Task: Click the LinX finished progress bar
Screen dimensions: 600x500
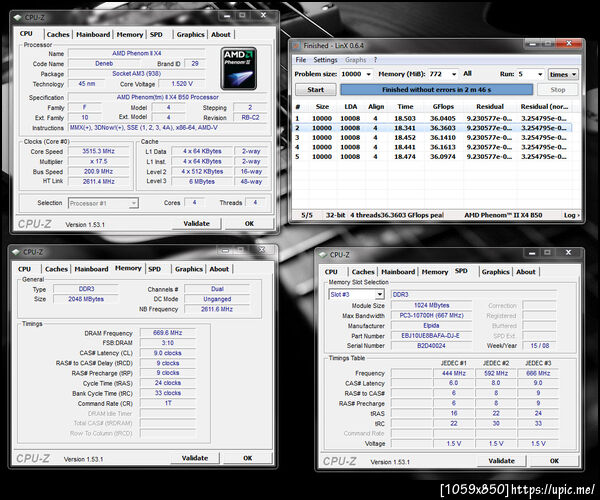Action: [x=437, y=90]
